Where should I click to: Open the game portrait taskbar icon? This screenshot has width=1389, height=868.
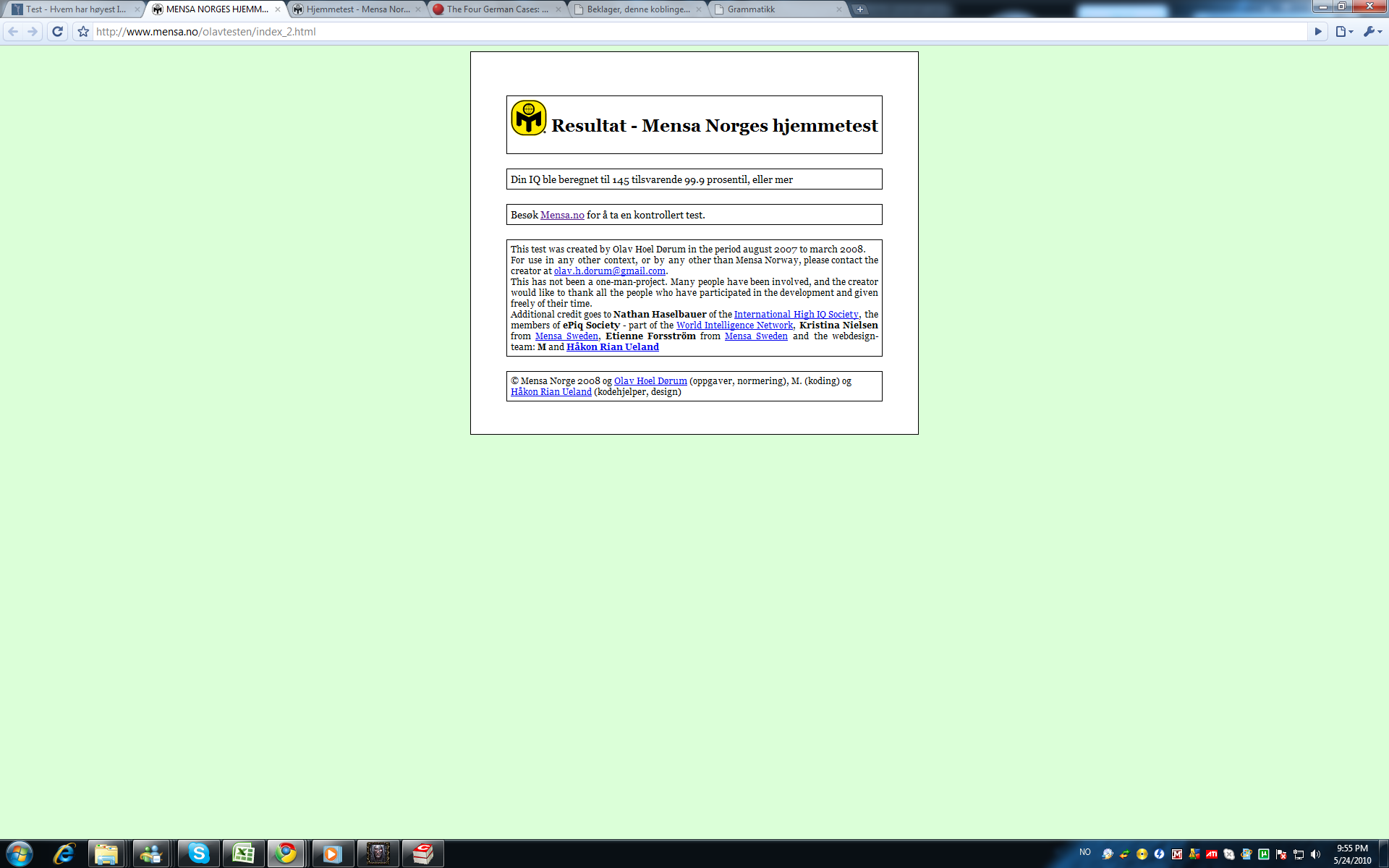pos(378,854)
